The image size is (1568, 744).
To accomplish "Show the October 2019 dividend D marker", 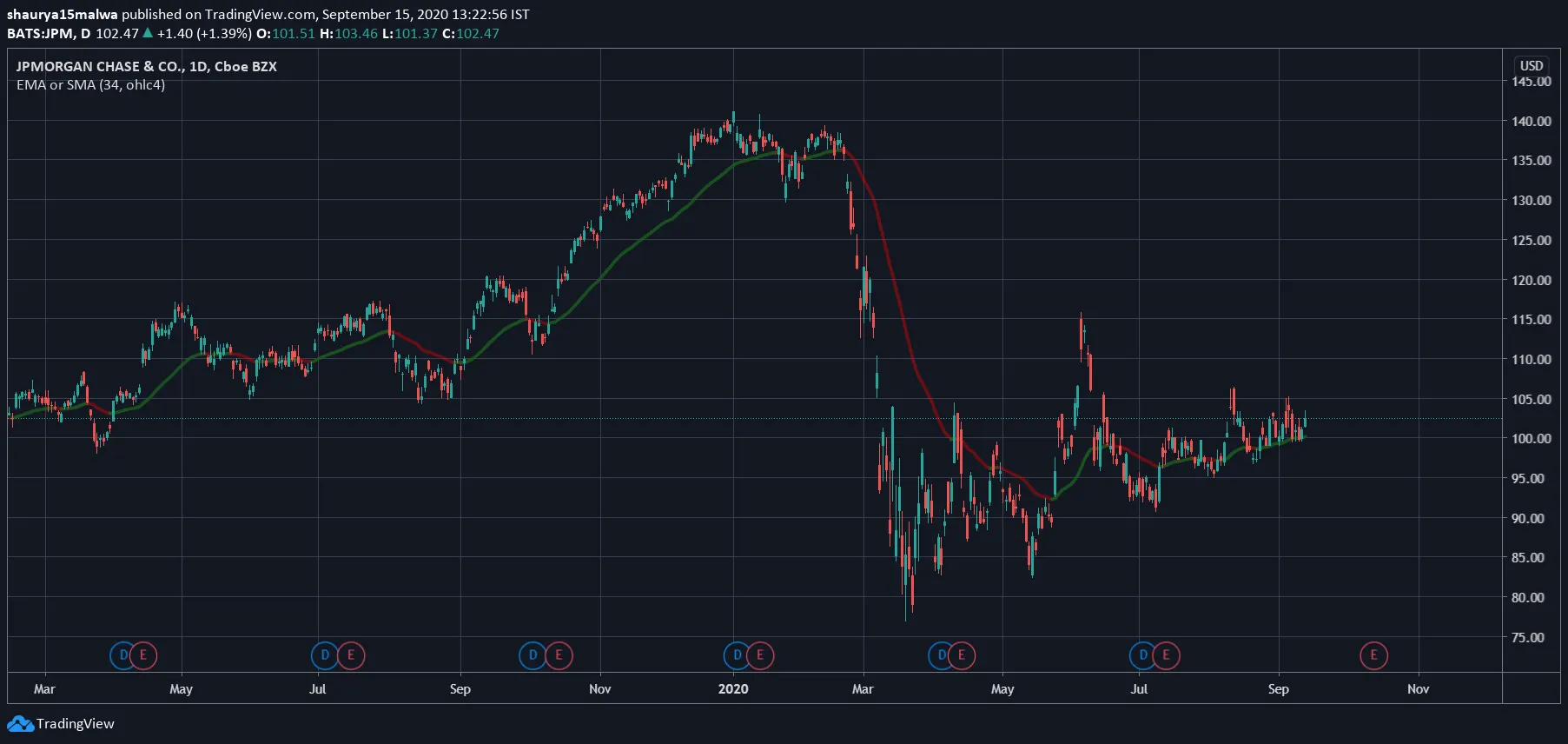I will [533, 655].
